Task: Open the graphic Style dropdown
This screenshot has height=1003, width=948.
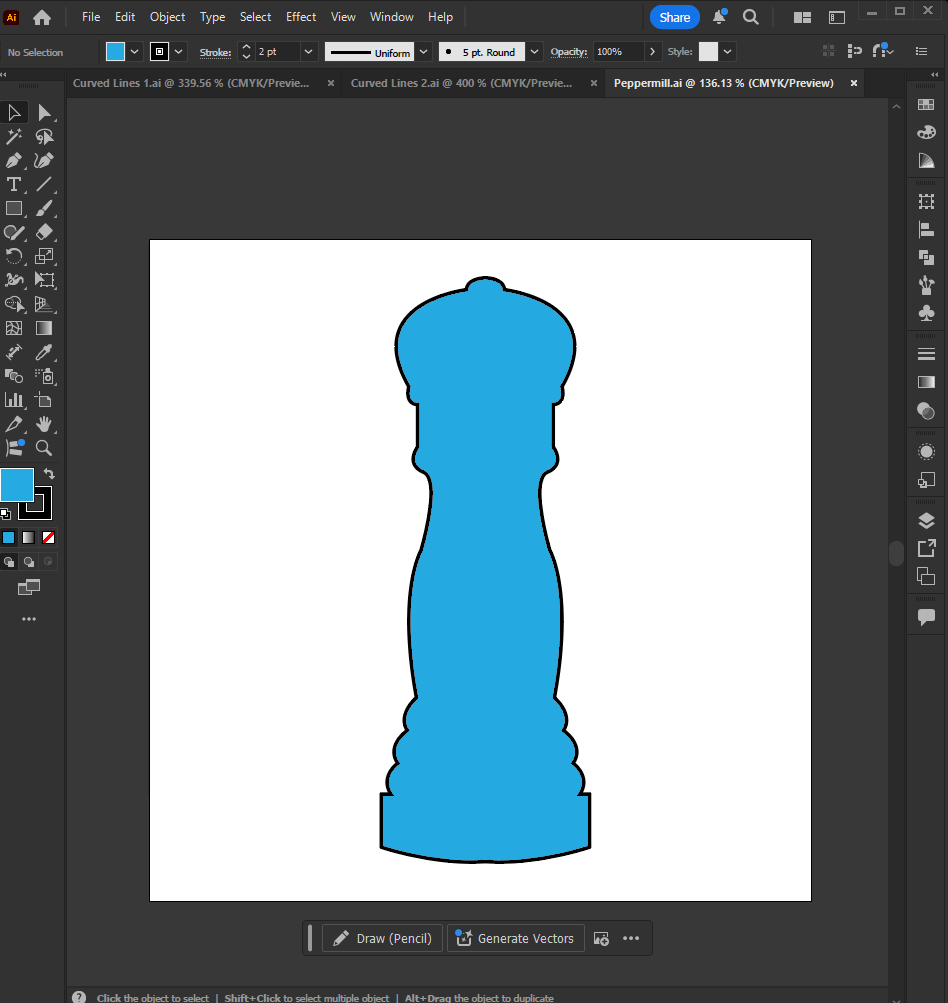Action: 727,52
